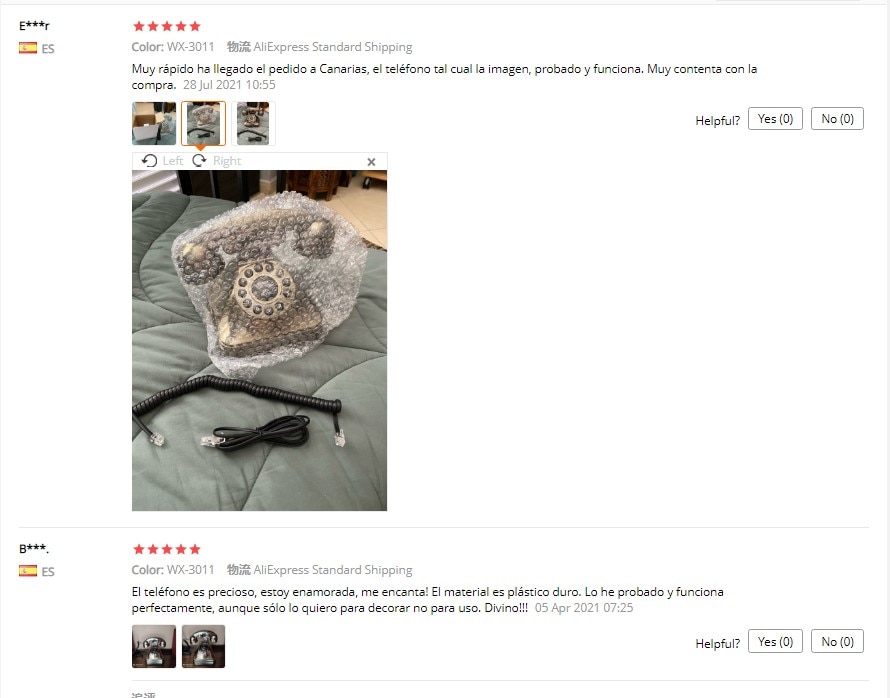The width and height of the screenshot is (890, 698).
Task: Close the enlarged photo viewer
Action: click(371, 162)
